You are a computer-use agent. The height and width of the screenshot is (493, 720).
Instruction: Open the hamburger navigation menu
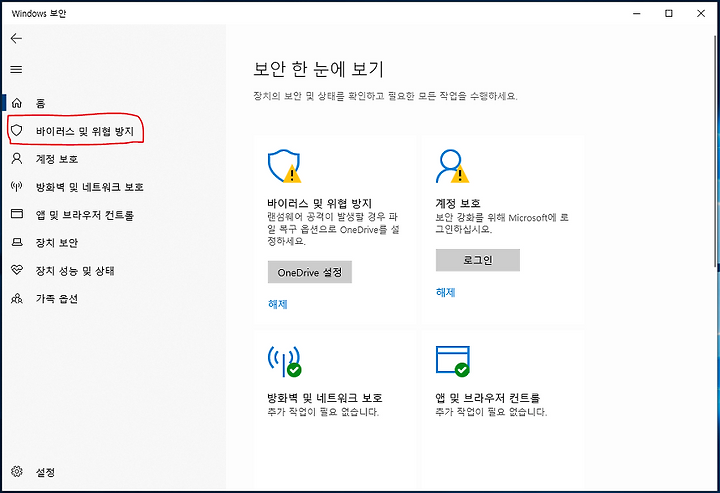click(x=17, y=70)
